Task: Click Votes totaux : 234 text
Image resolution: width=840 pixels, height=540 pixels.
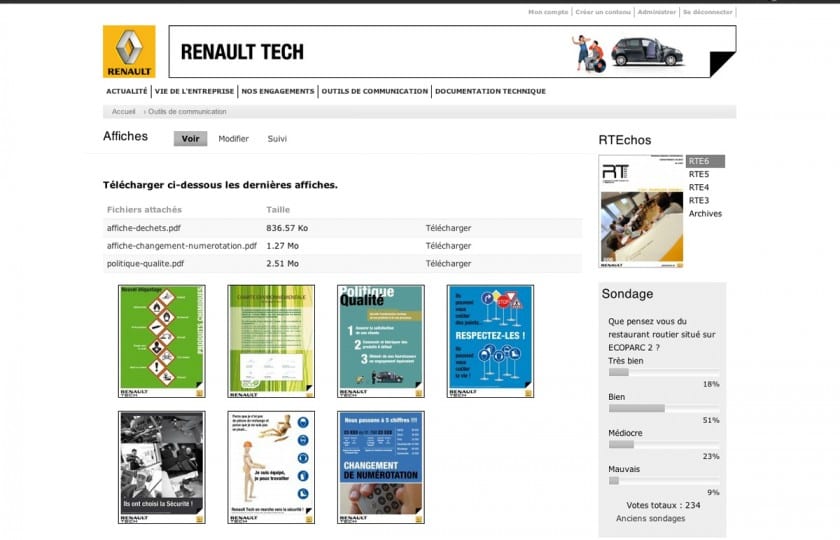Action: pos(663,505)
